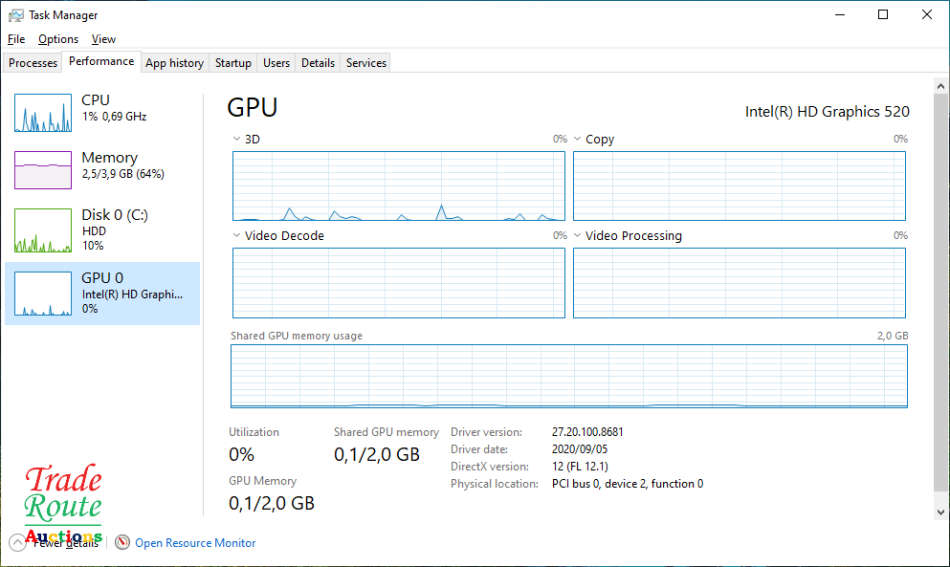Switch to the Processes tab
Viewport: 950px width, 567px height.
coord(33,63)
